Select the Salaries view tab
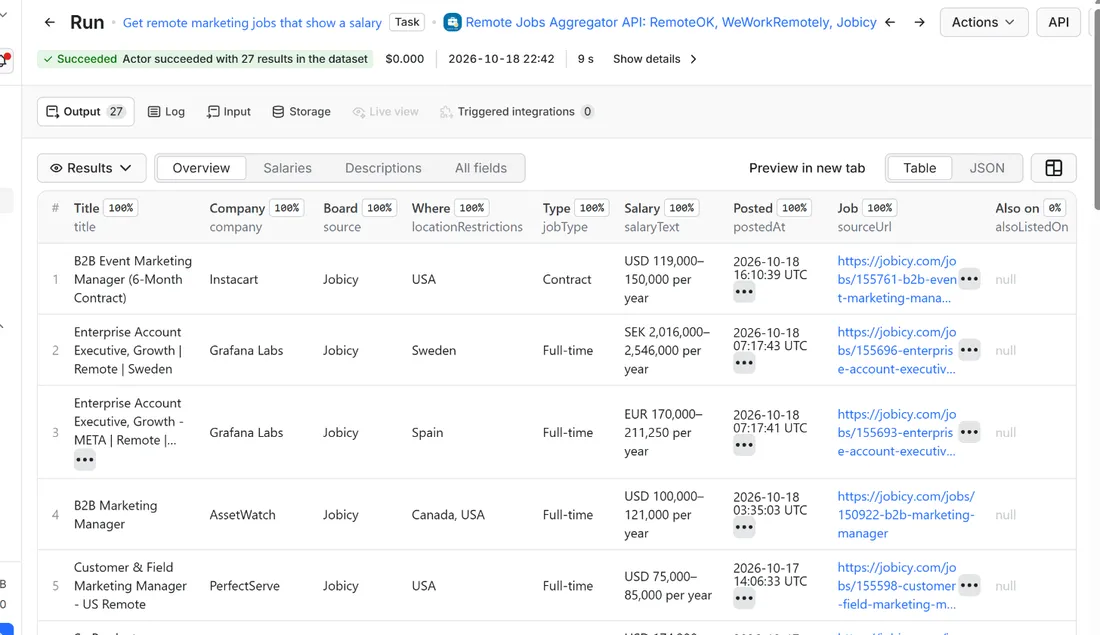The image size is (1100, 635). (288, 168)
